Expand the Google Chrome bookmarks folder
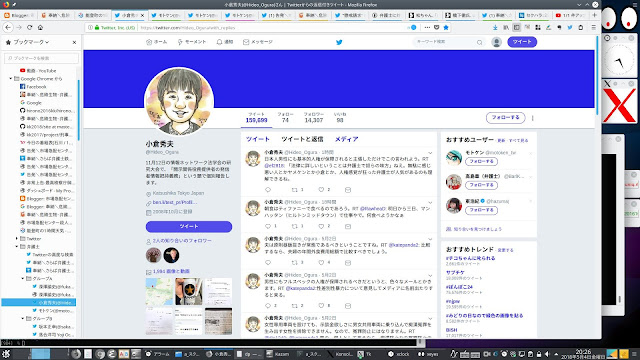Image resolution: width=640 pixels, height=360 pixels. click(11, 79)
